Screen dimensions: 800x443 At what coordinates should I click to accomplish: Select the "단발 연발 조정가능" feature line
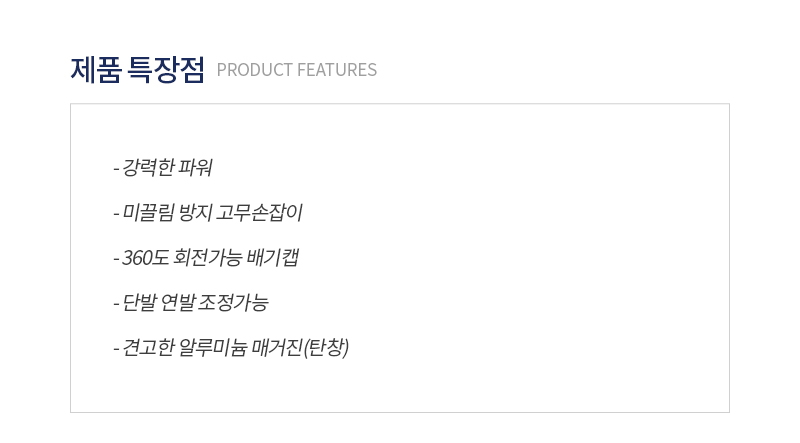(x=190, y=302)
